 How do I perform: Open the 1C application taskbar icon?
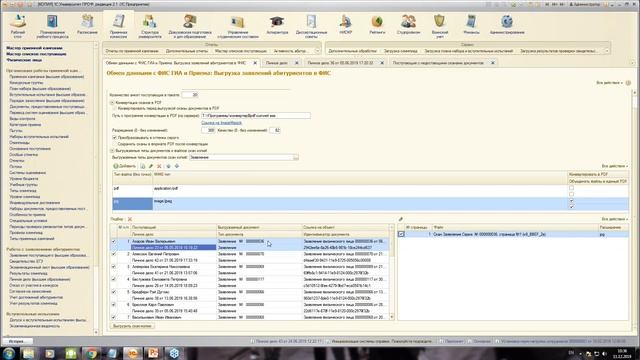click(x=133, y=353)
